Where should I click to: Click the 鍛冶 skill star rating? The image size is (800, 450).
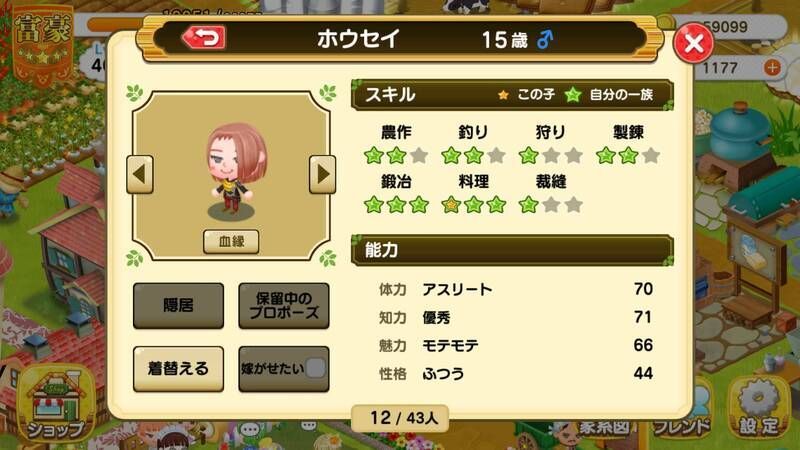[396, 205]
